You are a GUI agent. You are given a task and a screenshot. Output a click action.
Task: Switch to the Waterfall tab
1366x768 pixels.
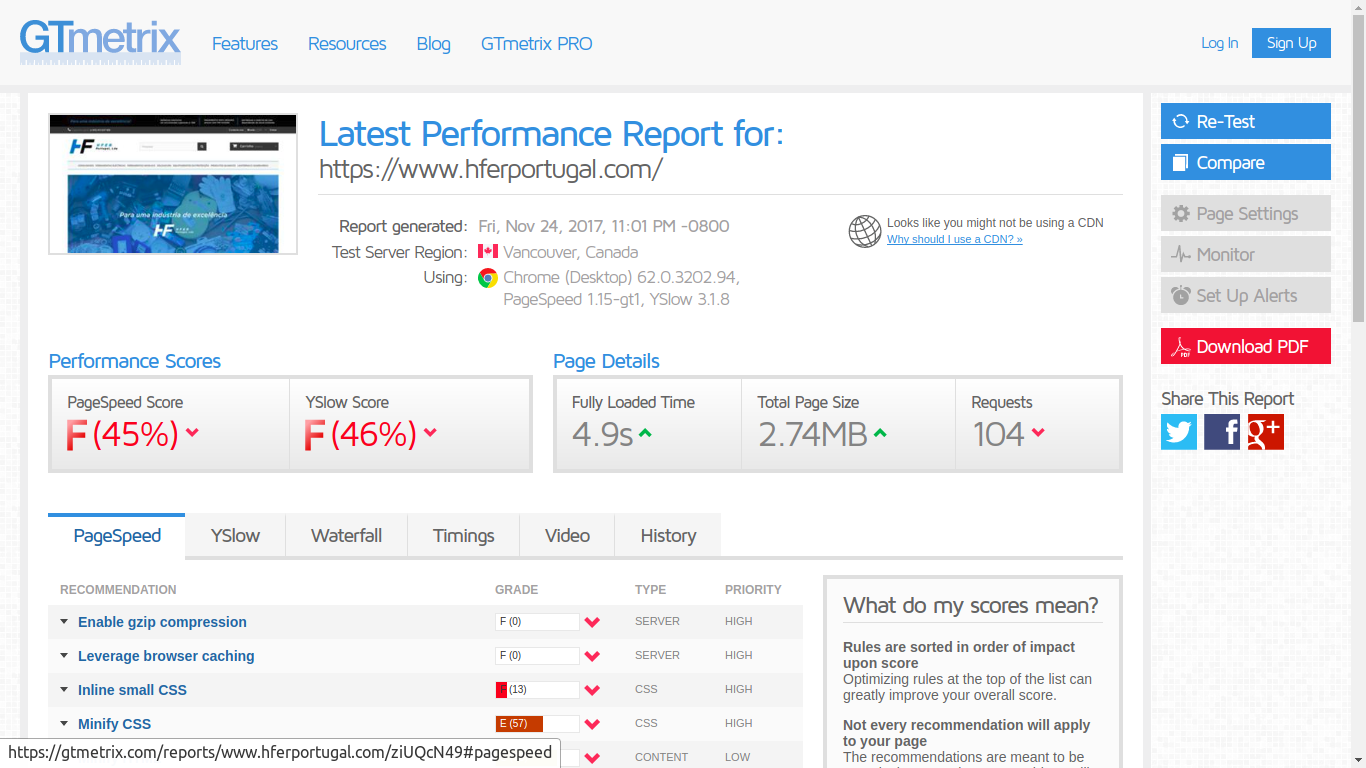tap(346, 535)
